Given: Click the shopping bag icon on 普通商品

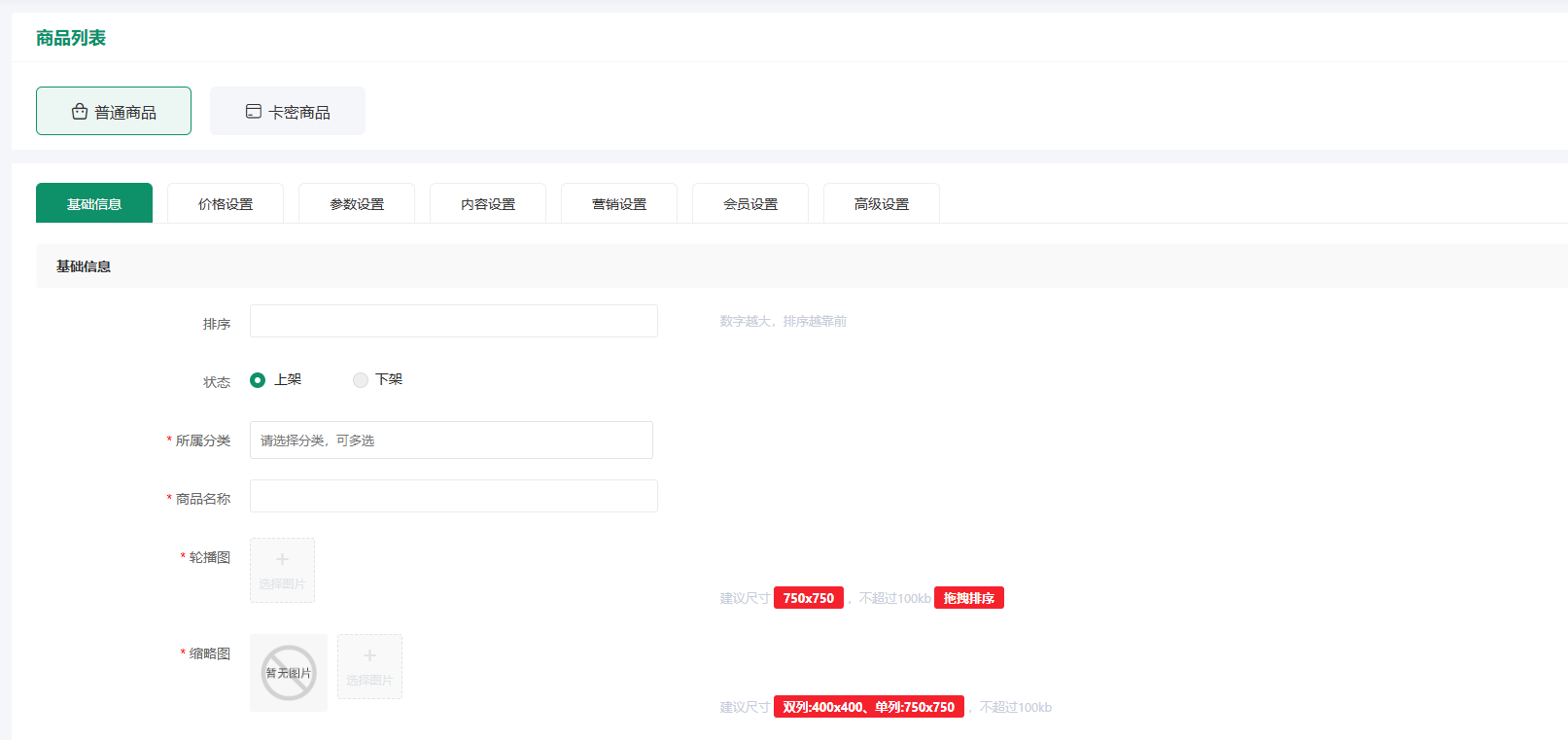Looking at the screenshot, I should coord(80,112).
